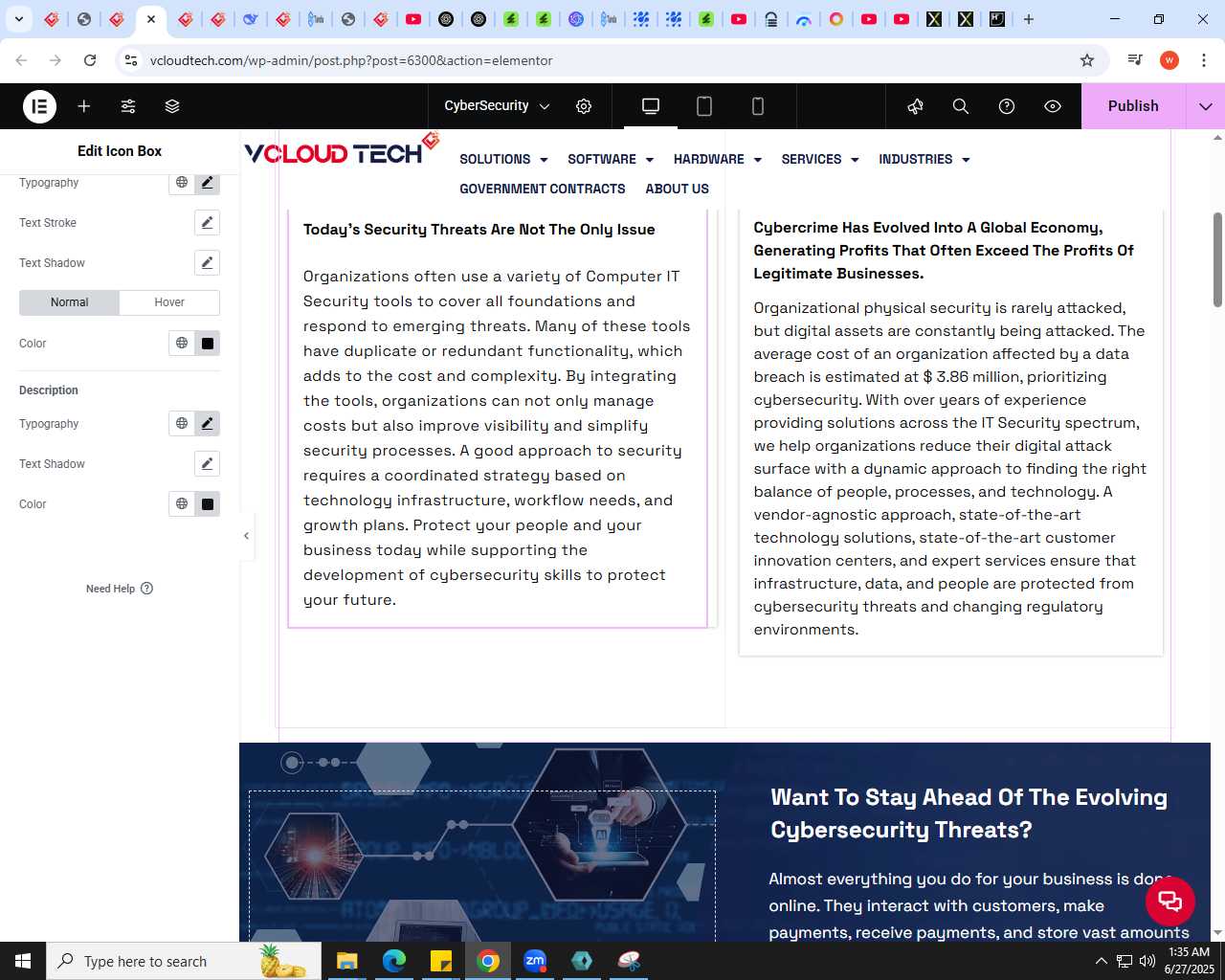Edit the top Typography pencil icon

[x=208, y=182]
